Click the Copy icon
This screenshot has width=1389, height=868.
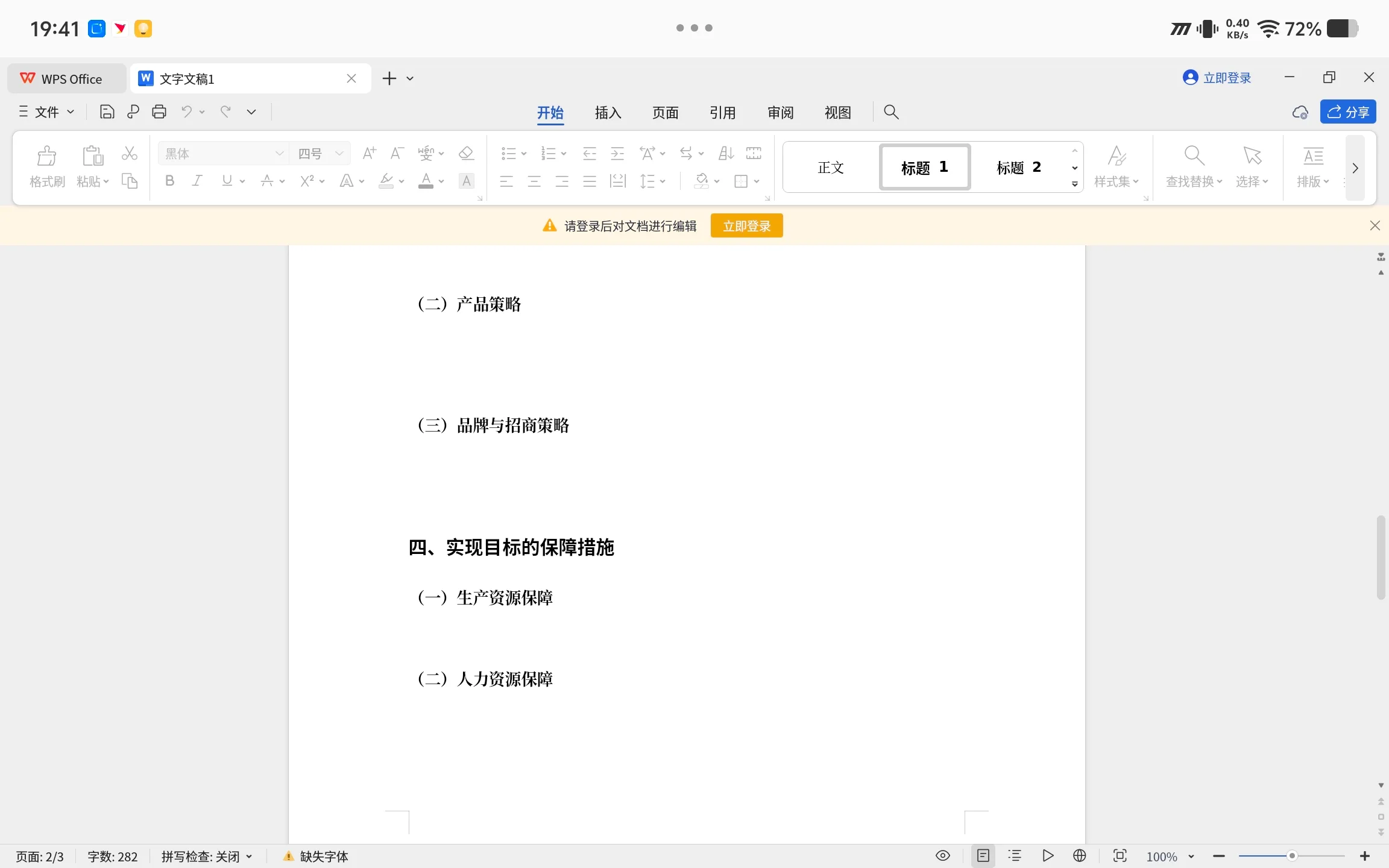click(x=130, y=181)
